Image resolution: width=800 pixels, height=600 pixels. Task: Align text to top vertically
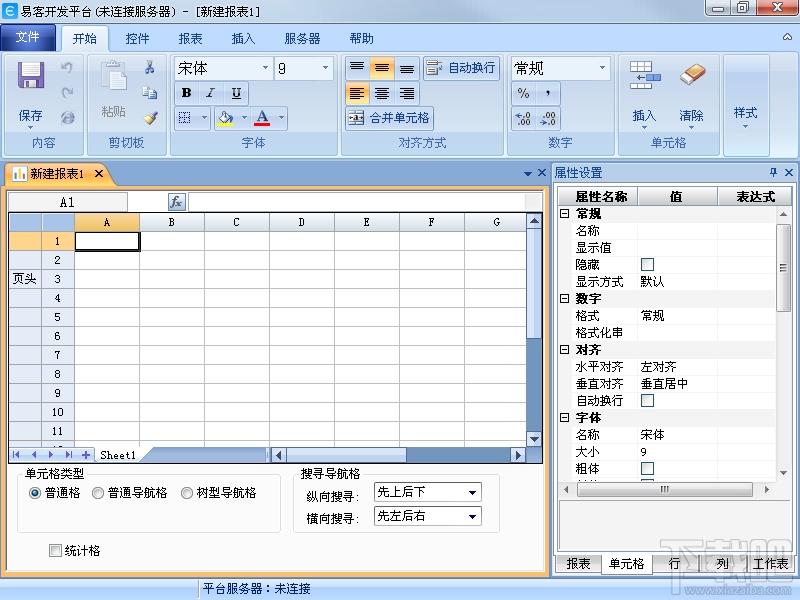[x=357, y=67]
